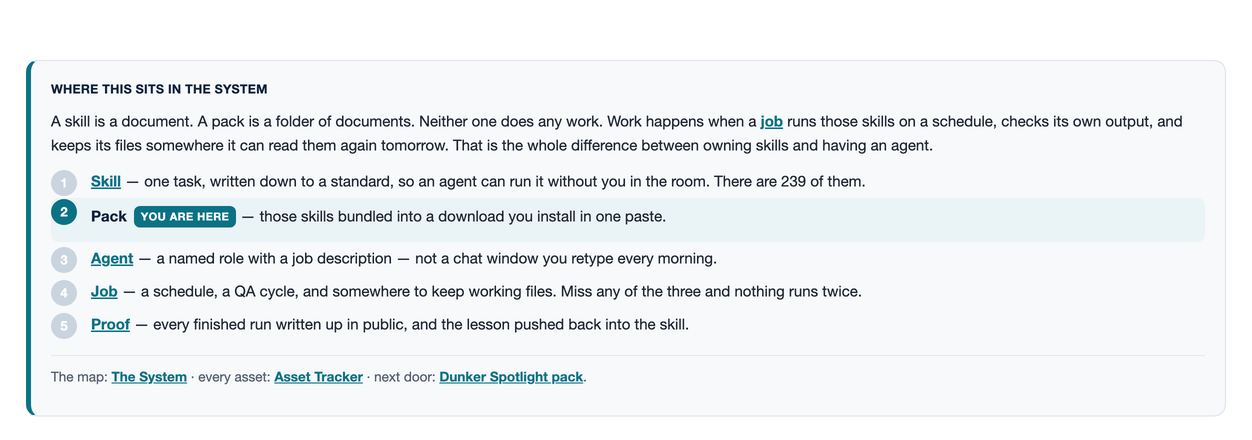Click the number 3 step circle
This screenshot has width=1252, height=440.
(64, 259)
